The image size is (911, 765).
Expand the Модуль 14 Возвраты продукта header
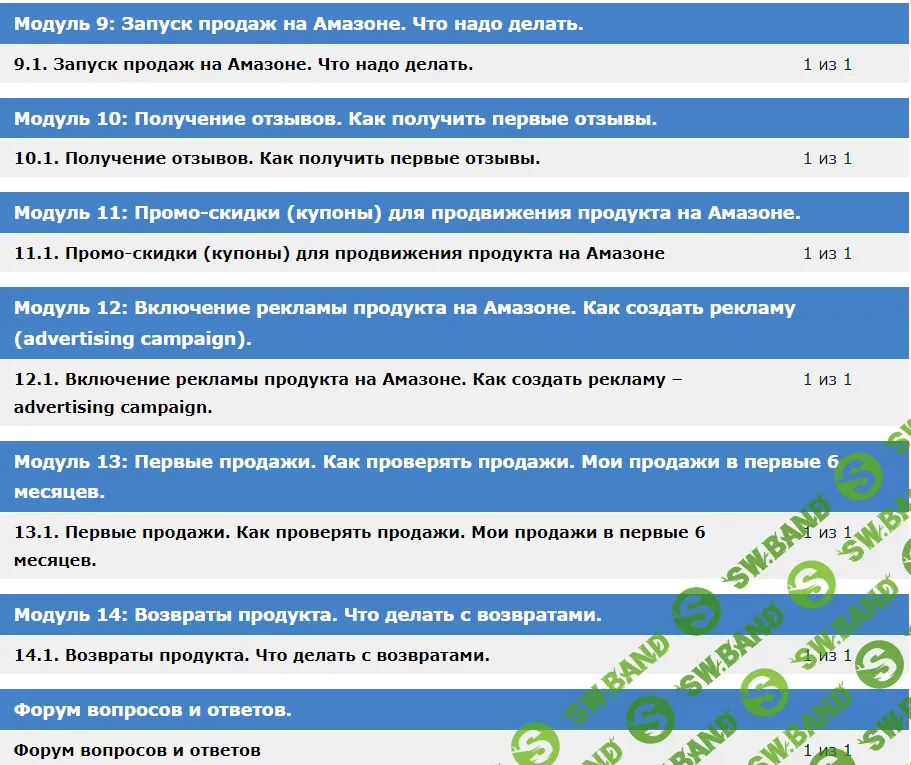click(x=454, y=615)
